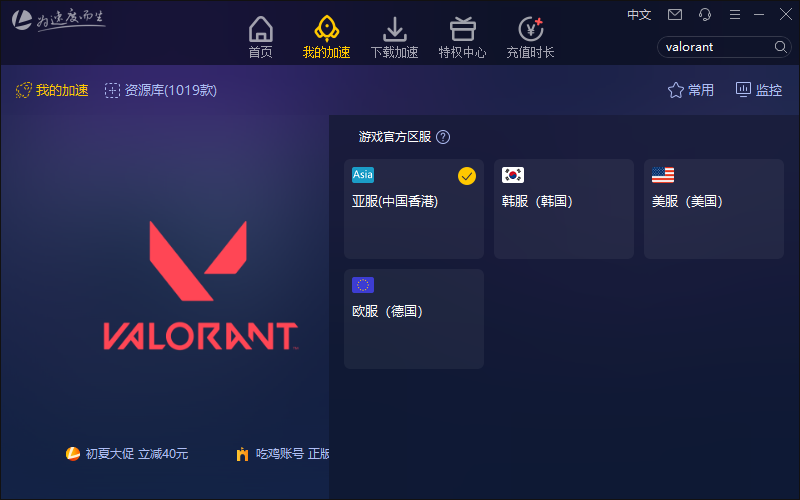Click the Asia badge icon
This screenshot has width=800, height=500.
click(363, 174)
